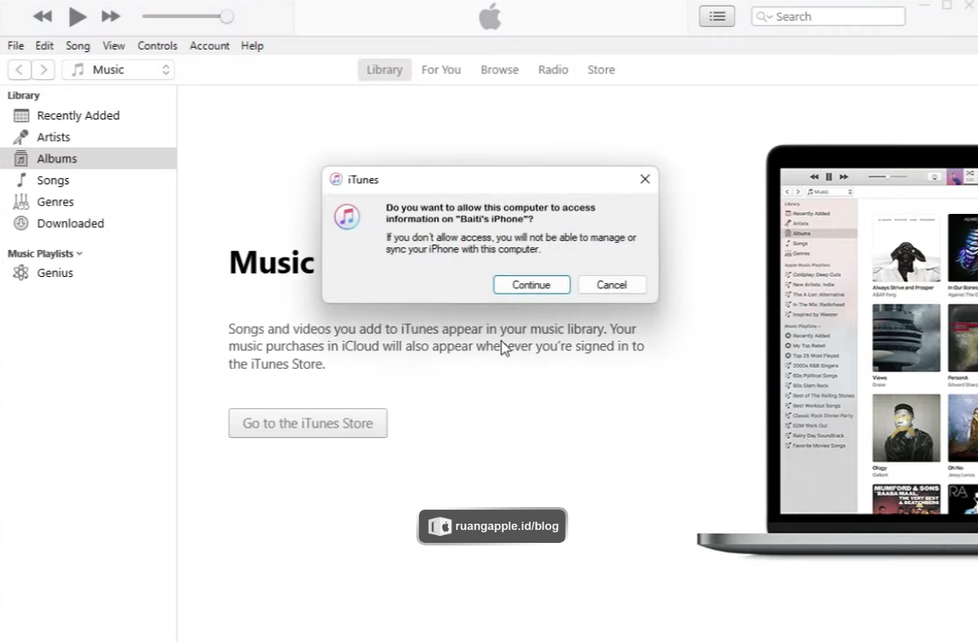Select Songs in the Library sidebar

click(53, 180)
